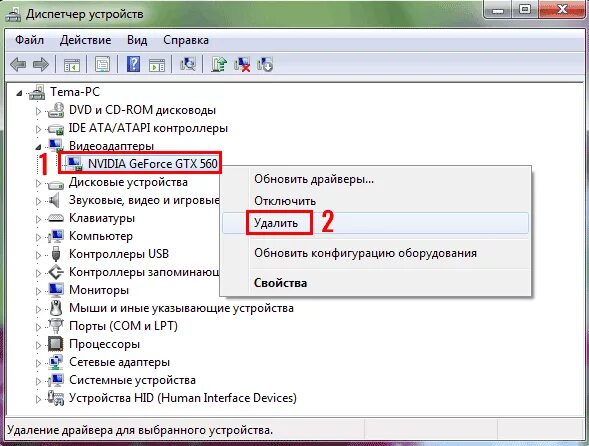The width and height of the screenshot is (589, 446).
Task: Click the NVIDIA GeForce GTX 560 device icon
Action: pos(74,163)
